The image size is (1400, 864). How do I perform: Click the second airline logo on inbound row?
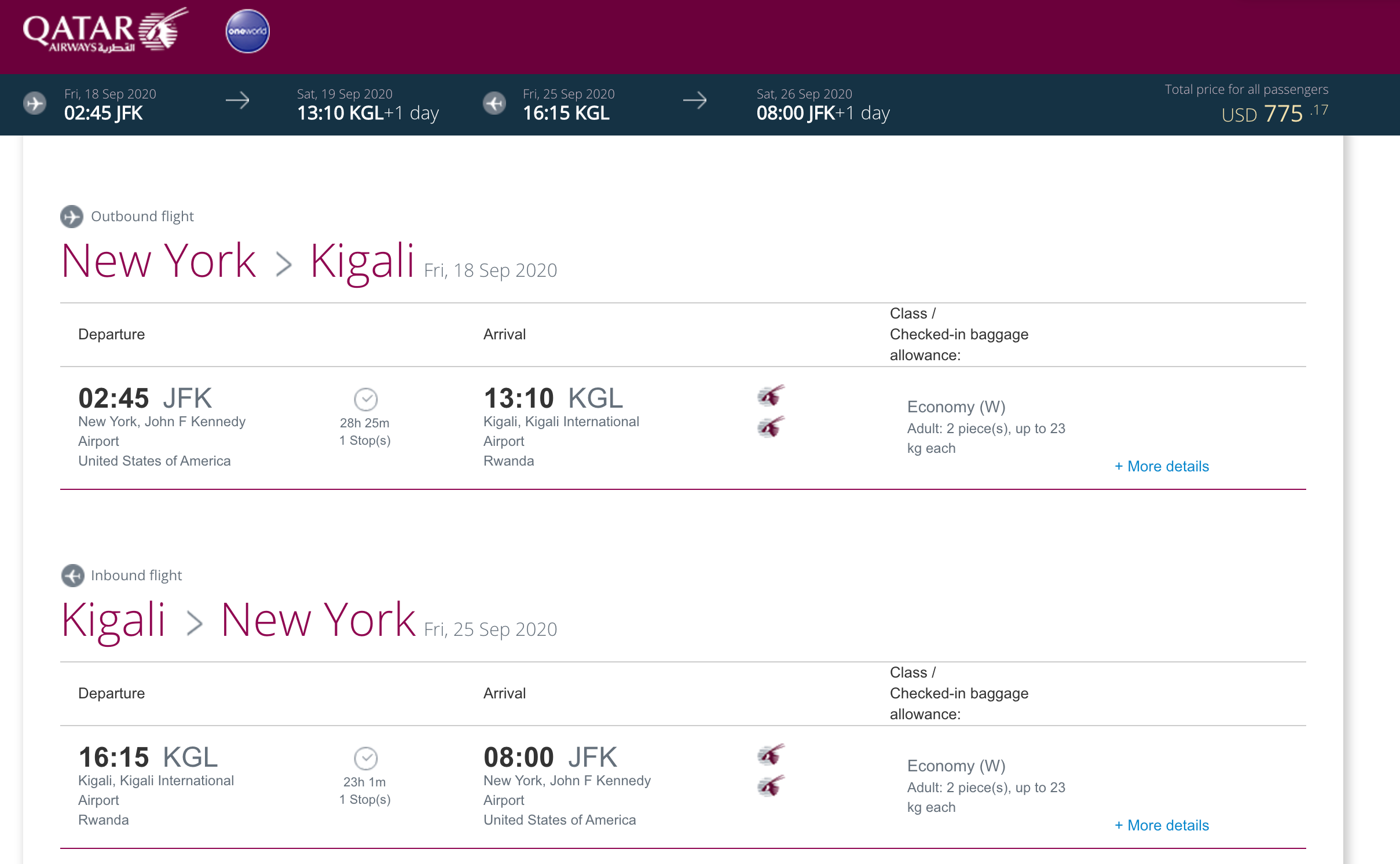(771, 786)
